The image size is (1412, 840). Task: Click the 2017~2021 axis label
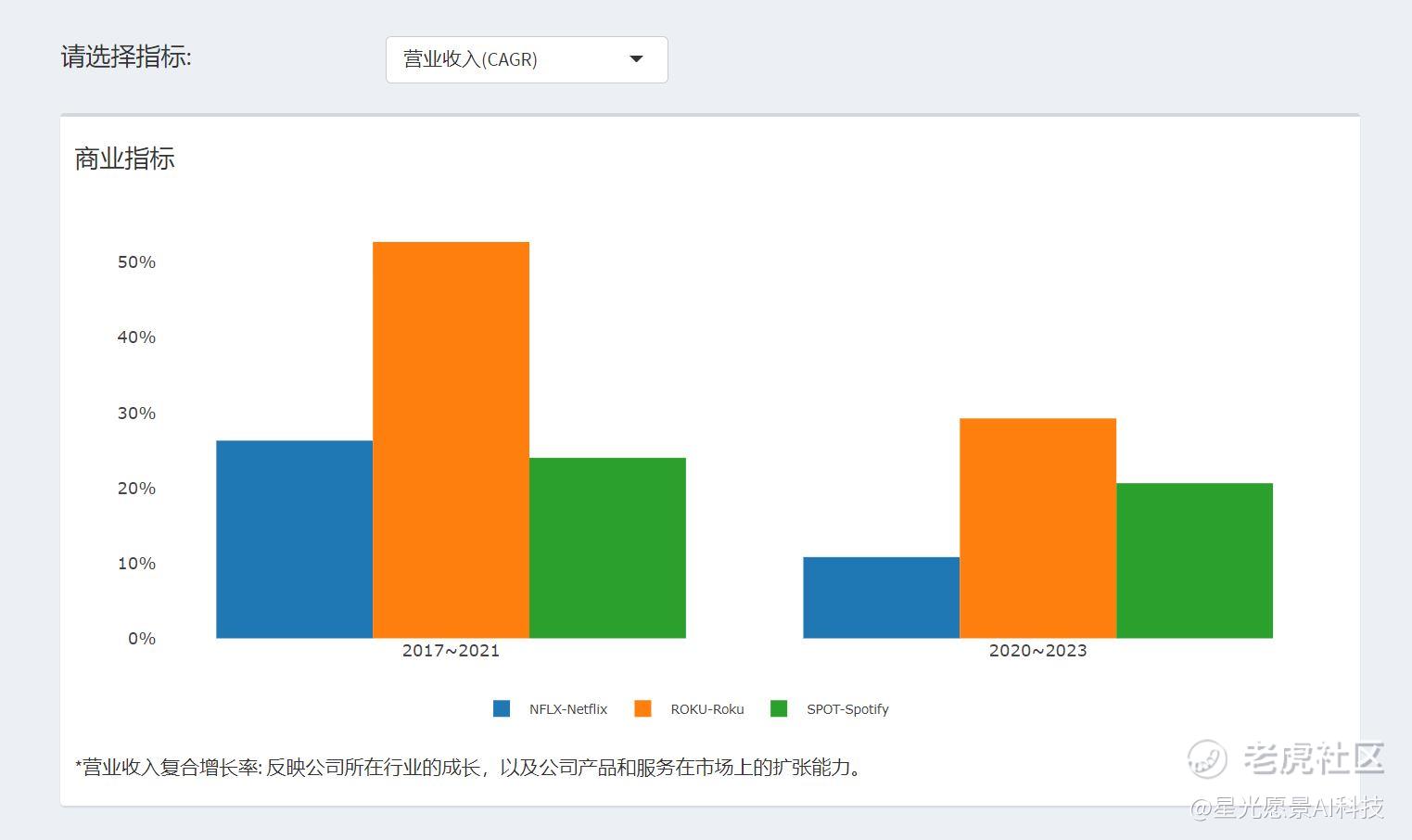tap(451, 651)
